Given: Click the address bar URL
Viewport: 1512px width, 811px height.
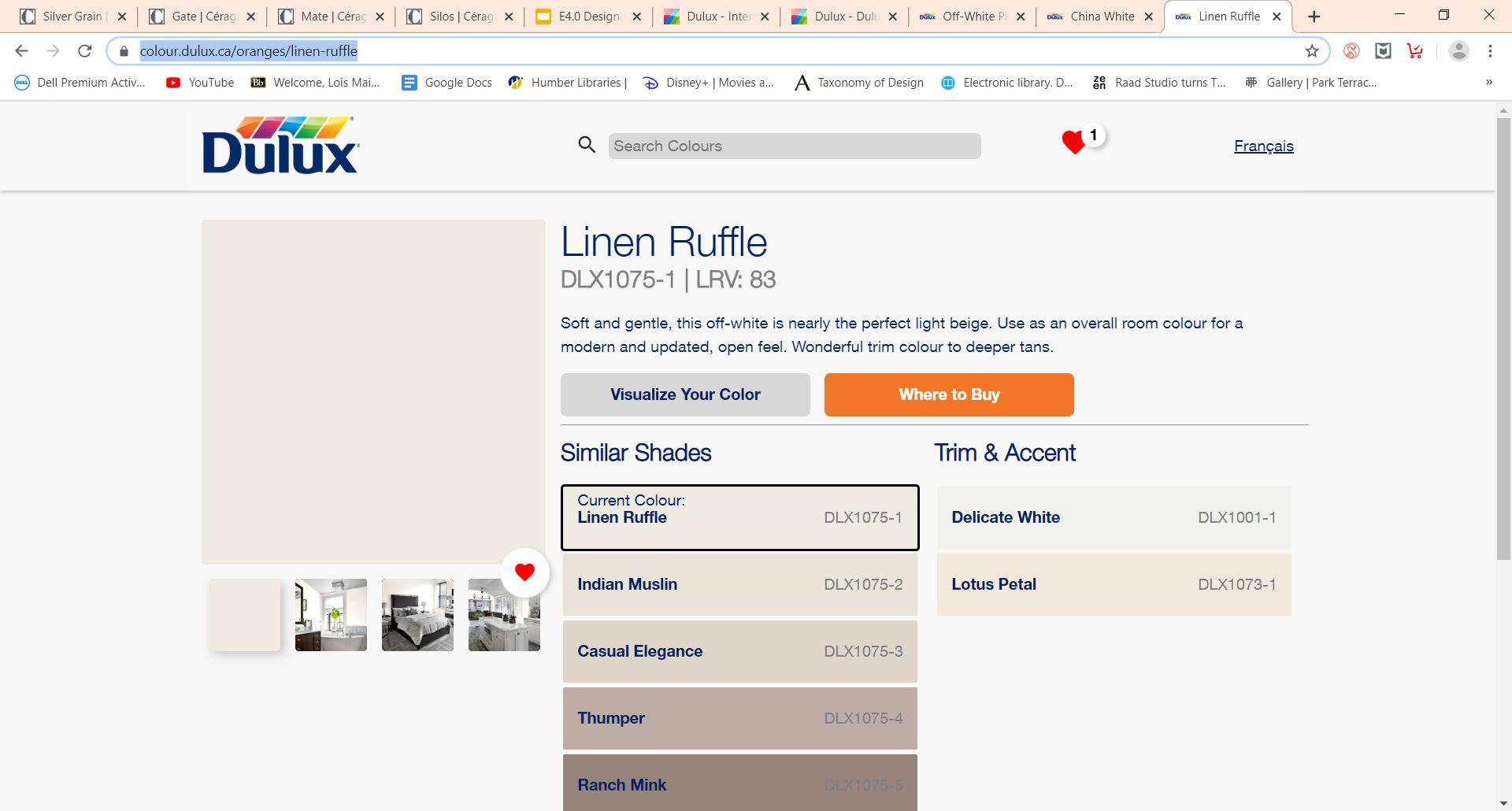Looking at the screenshot, I should 249,51.
